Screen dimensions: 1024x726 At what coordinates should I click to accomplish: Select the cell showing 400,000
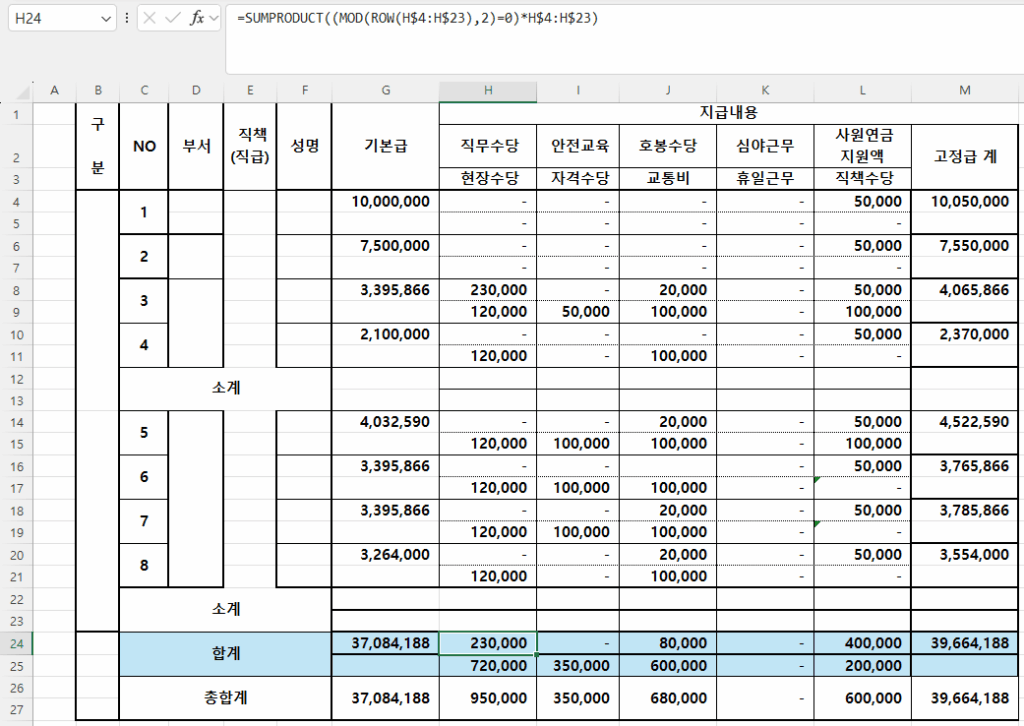point(862,644)
